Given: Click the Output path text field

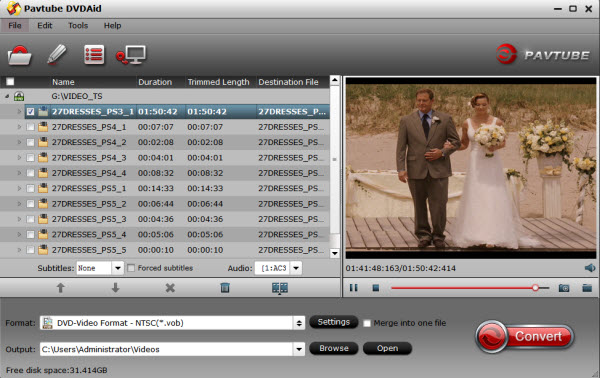Looking at the screenshot, I should click(x=166, y=349).
